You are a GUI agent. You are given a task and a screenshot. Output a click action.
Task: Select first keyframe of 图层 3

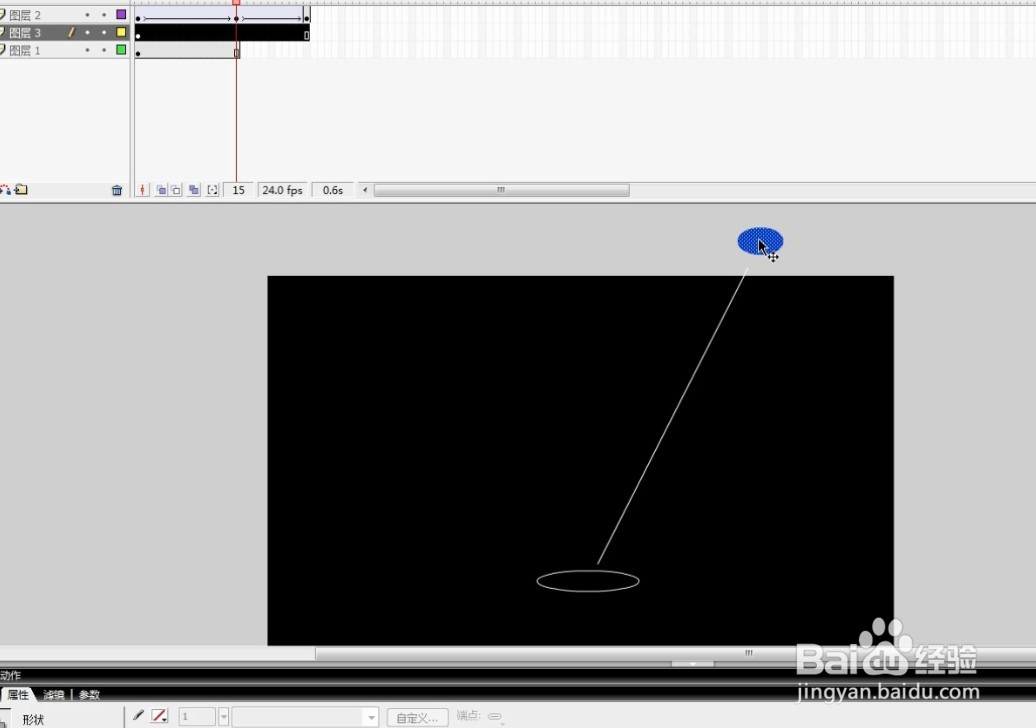pos(138,36)
